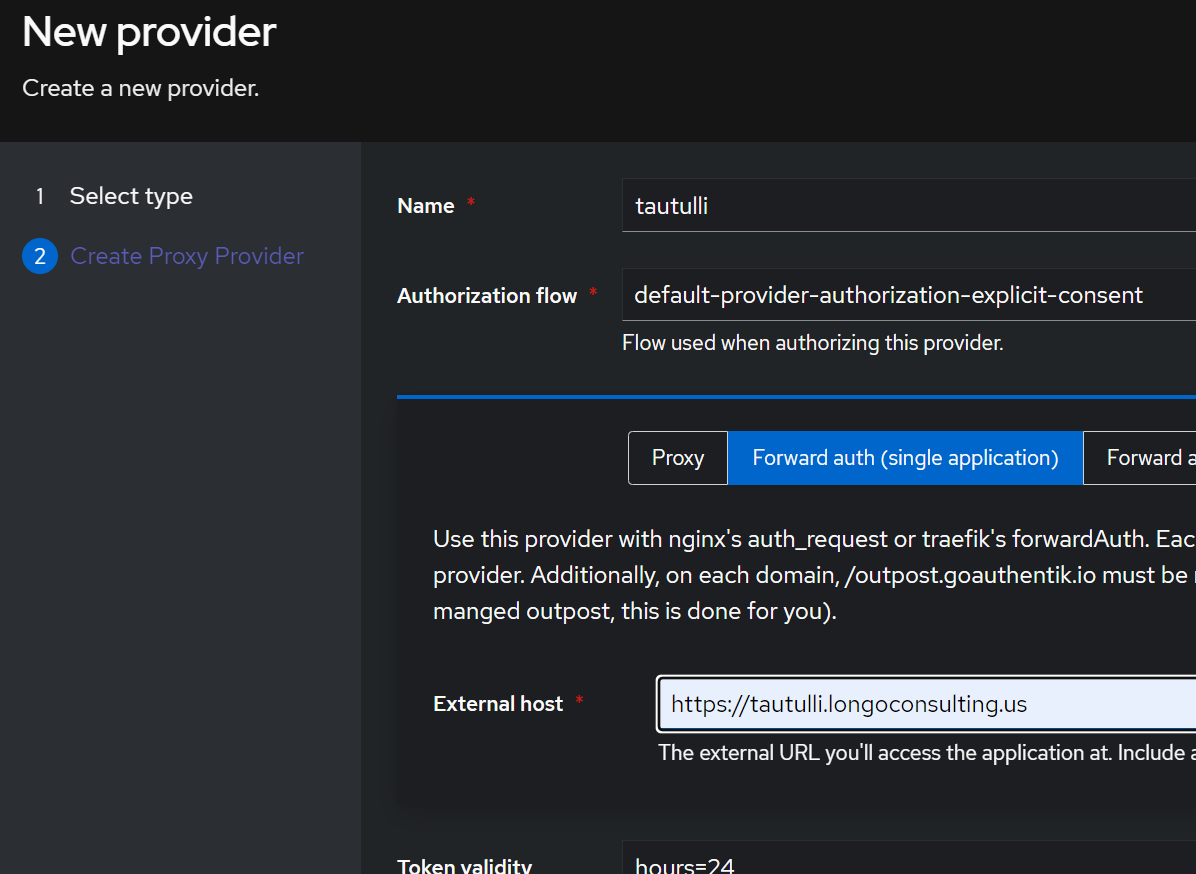Click the external URL help text below host field

[x=927, y=753]
